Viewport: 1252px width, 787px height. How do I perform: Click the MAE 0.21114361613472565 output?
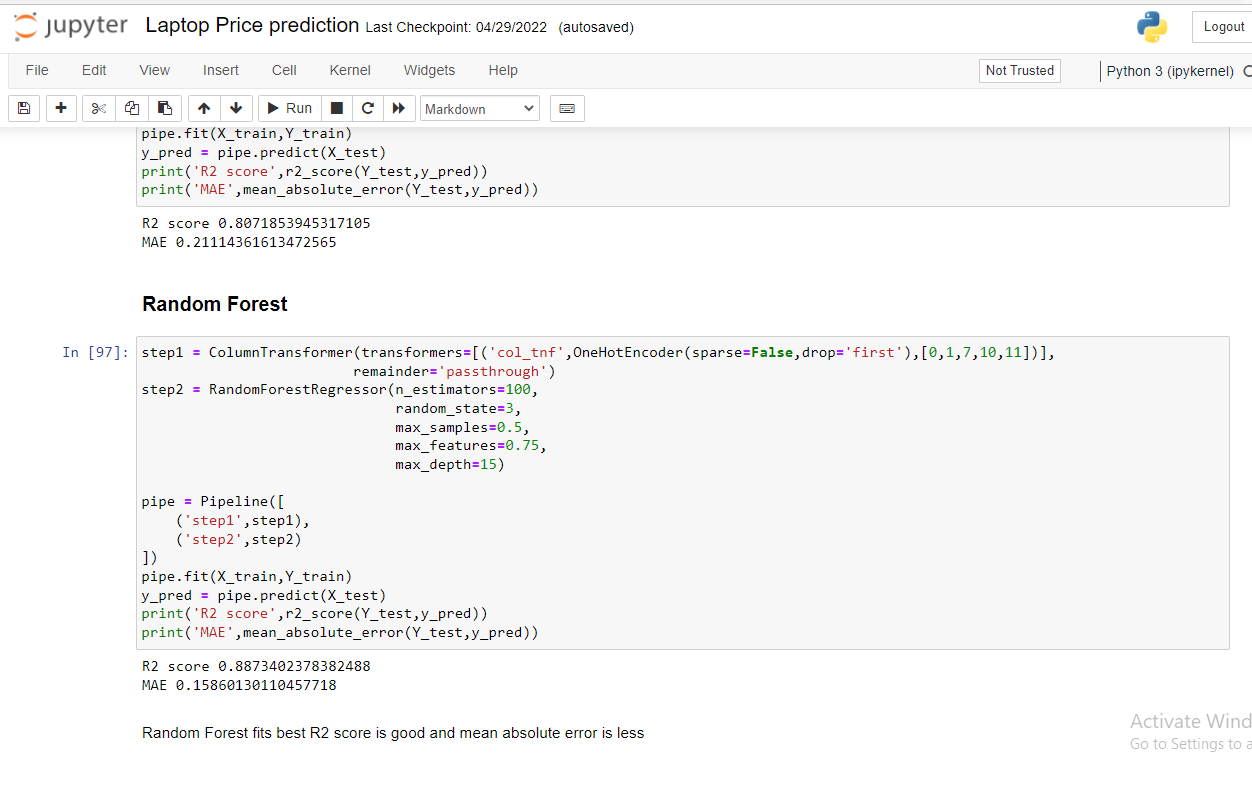pyautogui.click(x=239, y=242)
